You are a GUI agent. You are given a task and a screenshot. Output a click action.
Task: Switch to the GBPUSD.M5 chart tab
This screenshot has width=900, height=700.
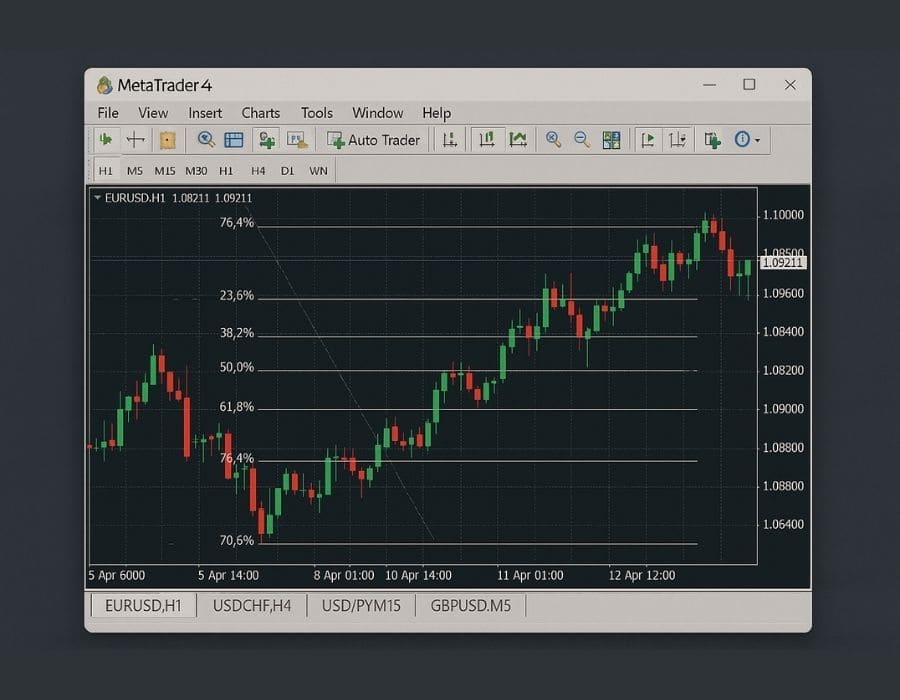pyautogui.click(x=471, y=605)
